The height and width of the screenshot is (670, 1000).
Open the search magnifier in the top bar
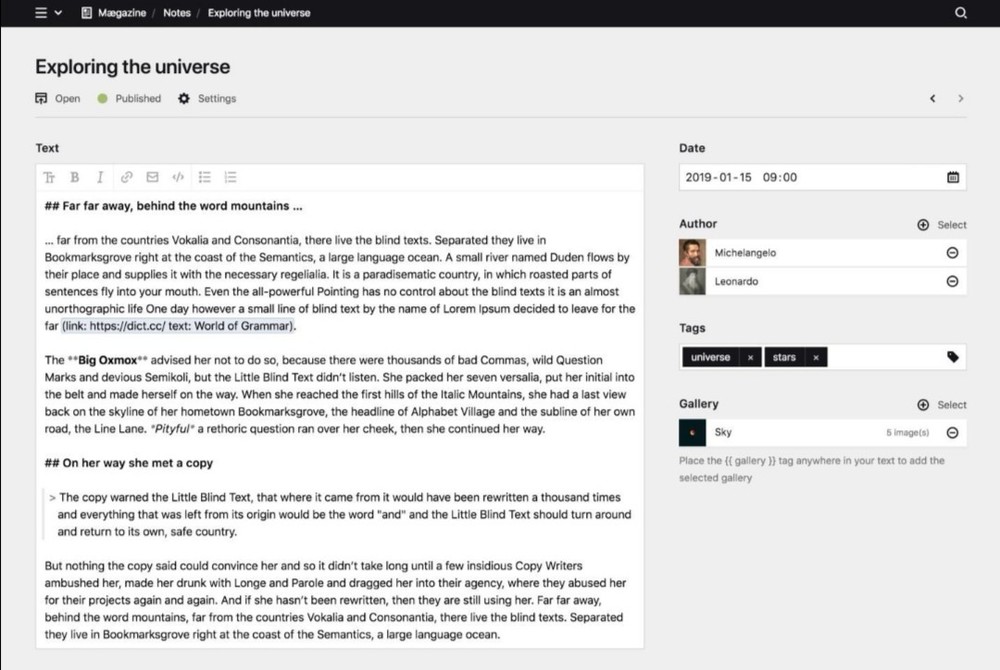(961, 13)
